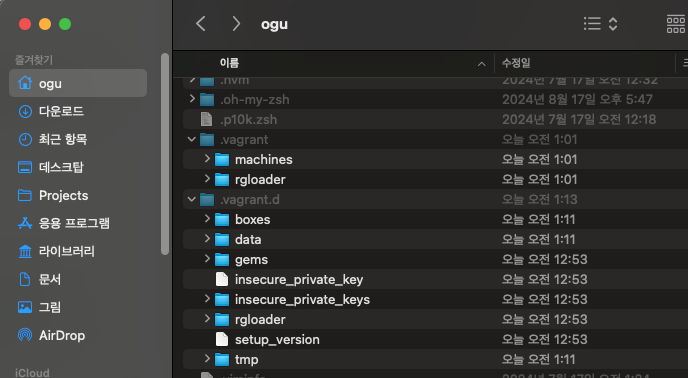The width and height of the screenshot is (688, 378).
Task: Open the grid grouping icon in toolbar
Action: [676, 24]
